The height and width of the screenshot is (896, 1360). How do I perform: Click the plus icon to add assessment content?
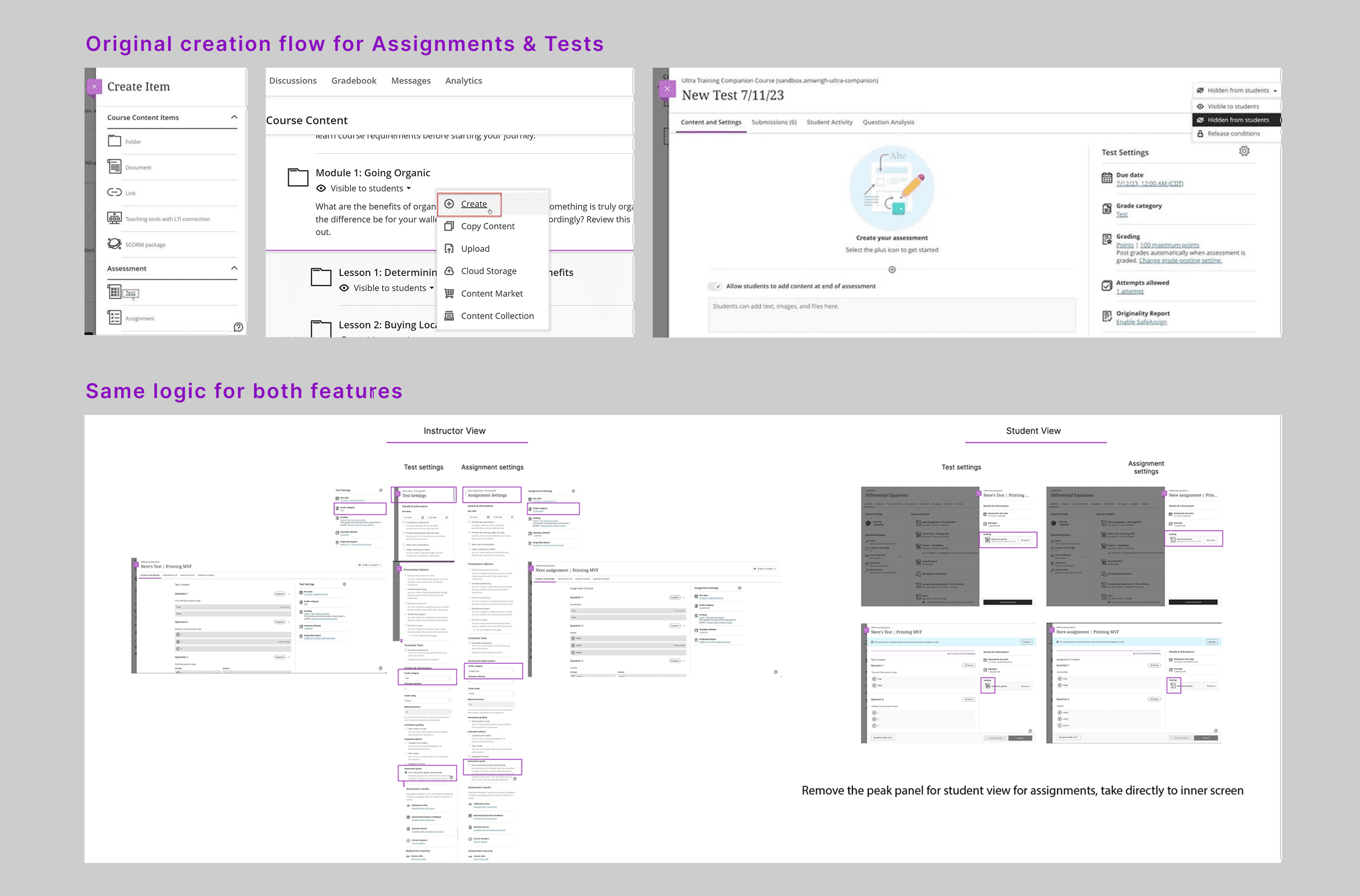click(892, 270)
